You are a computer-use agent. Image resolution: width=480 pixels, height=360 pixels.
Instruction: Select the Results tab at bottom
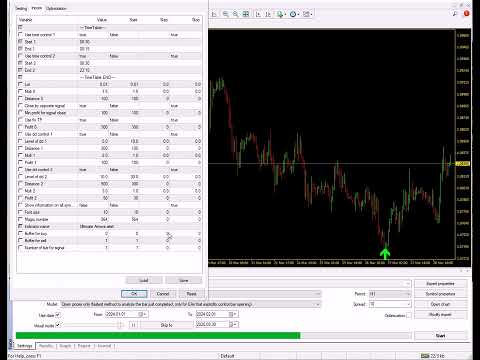point(46,346)
